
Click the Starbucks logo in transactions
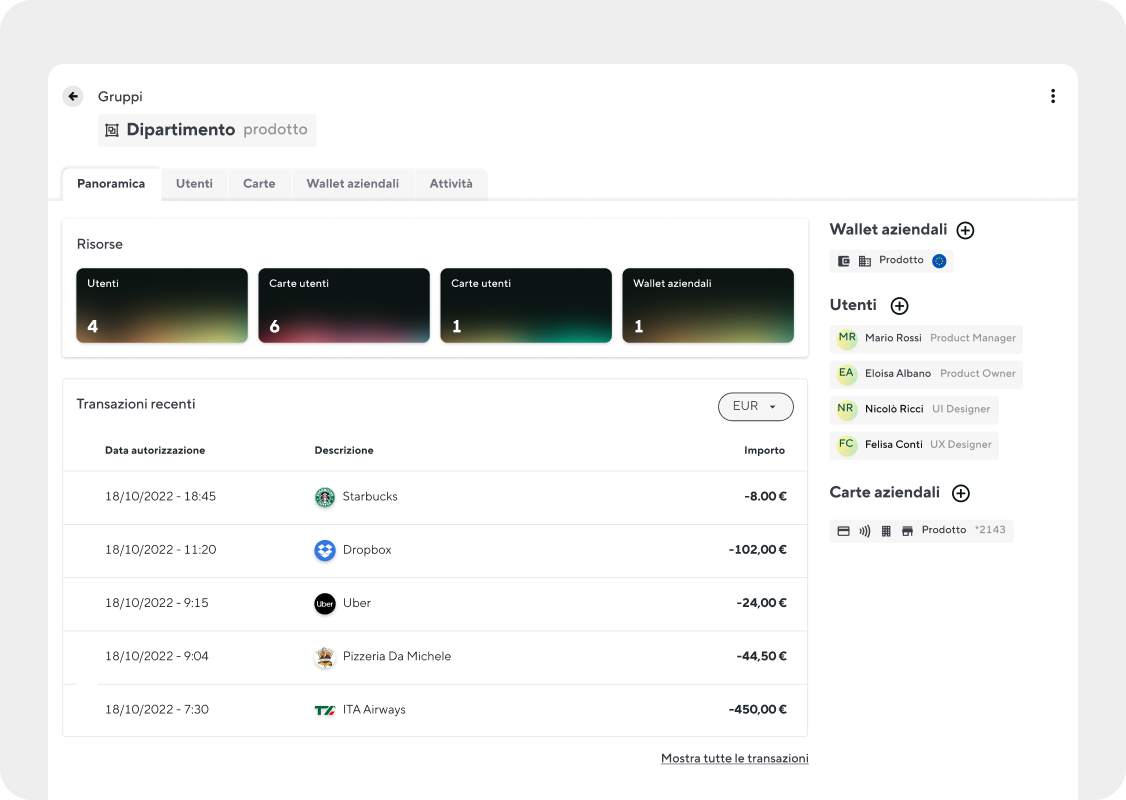325,497
